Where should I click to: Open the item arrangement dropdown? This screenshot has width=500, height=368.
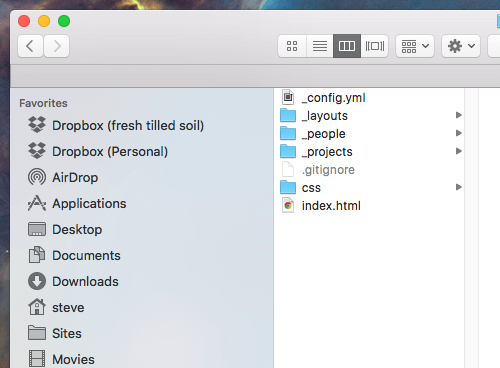[415, 46]
